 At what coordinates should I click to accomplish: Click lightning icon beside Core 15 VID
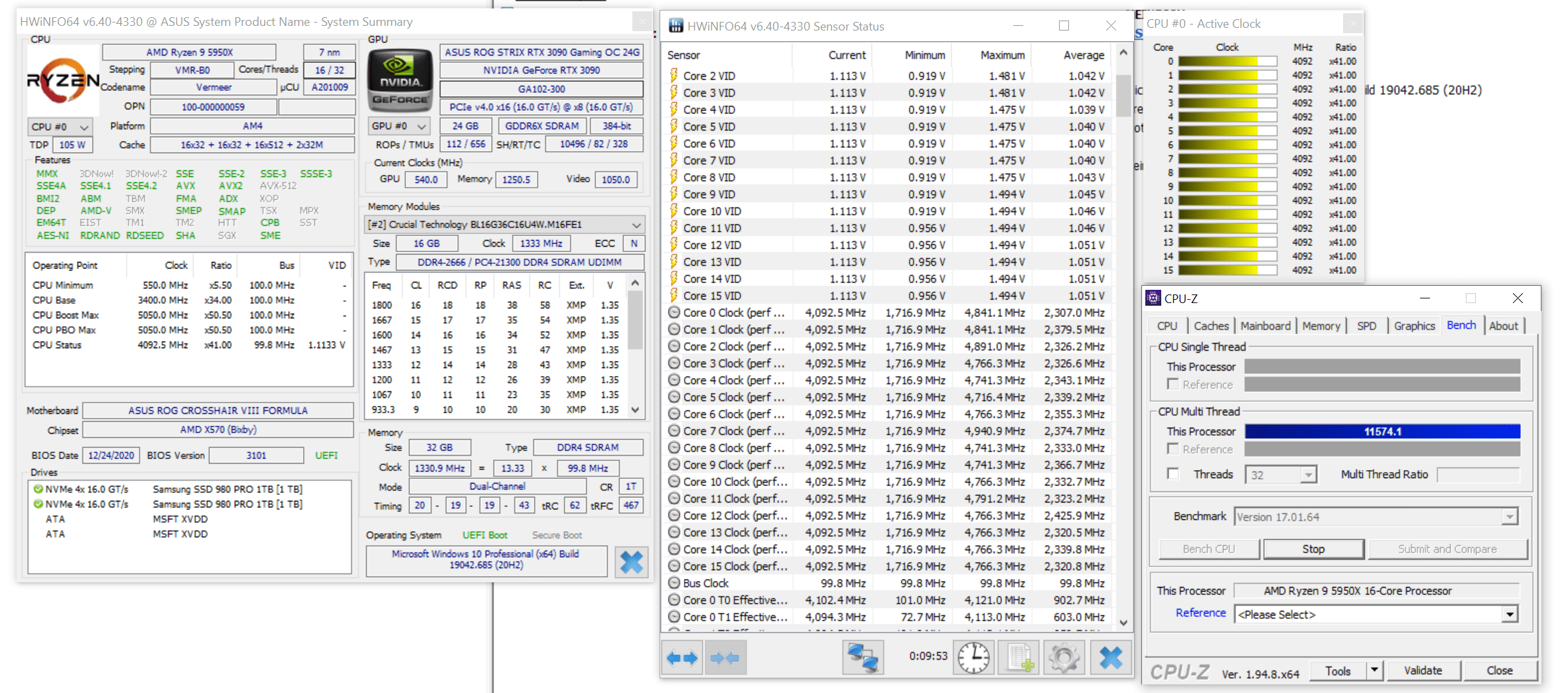(x=674, y=296)
